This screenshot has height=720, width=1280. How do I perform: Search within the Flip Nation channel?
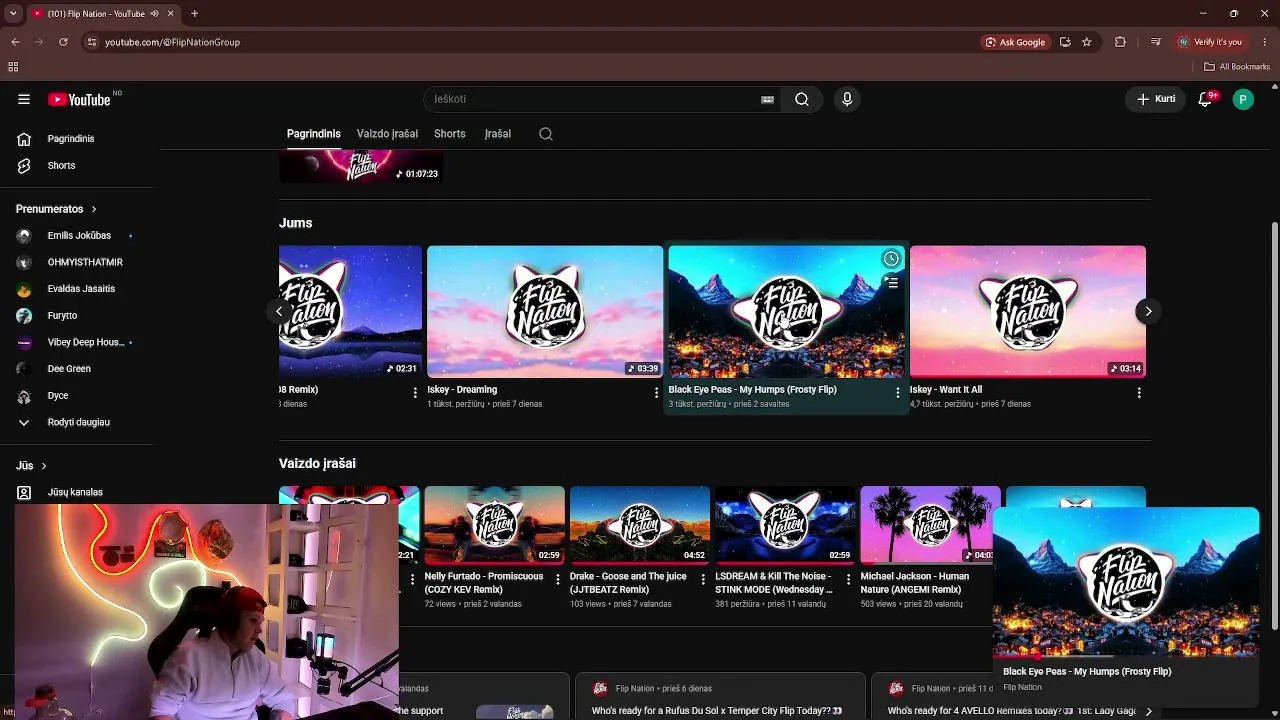point(546,134)
